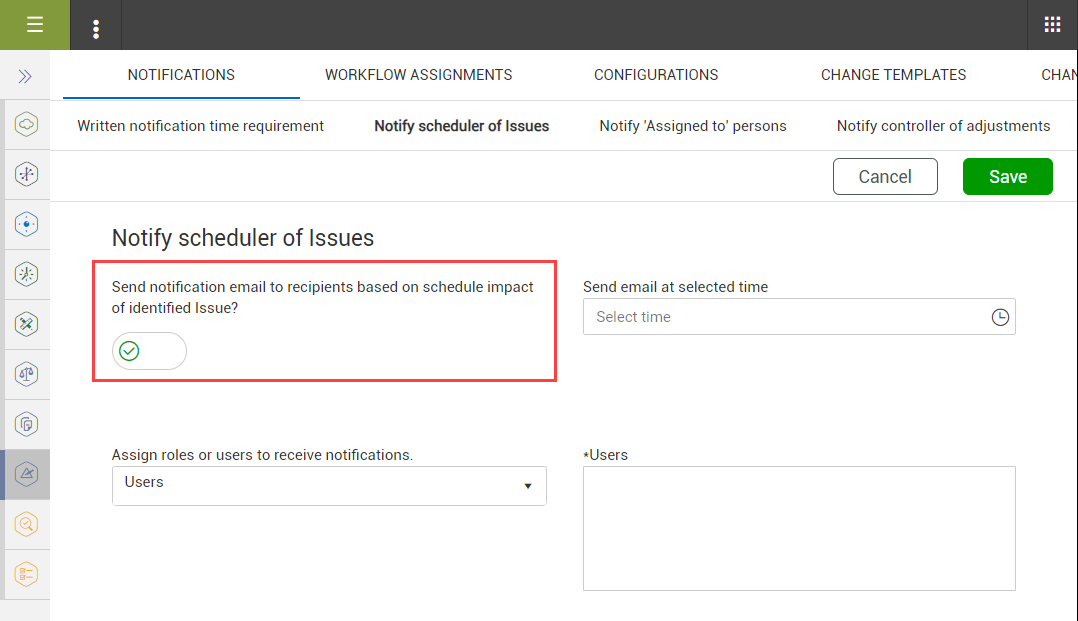
Task: Open Notify controller of adjustments subtab
Action: point(943,126)
